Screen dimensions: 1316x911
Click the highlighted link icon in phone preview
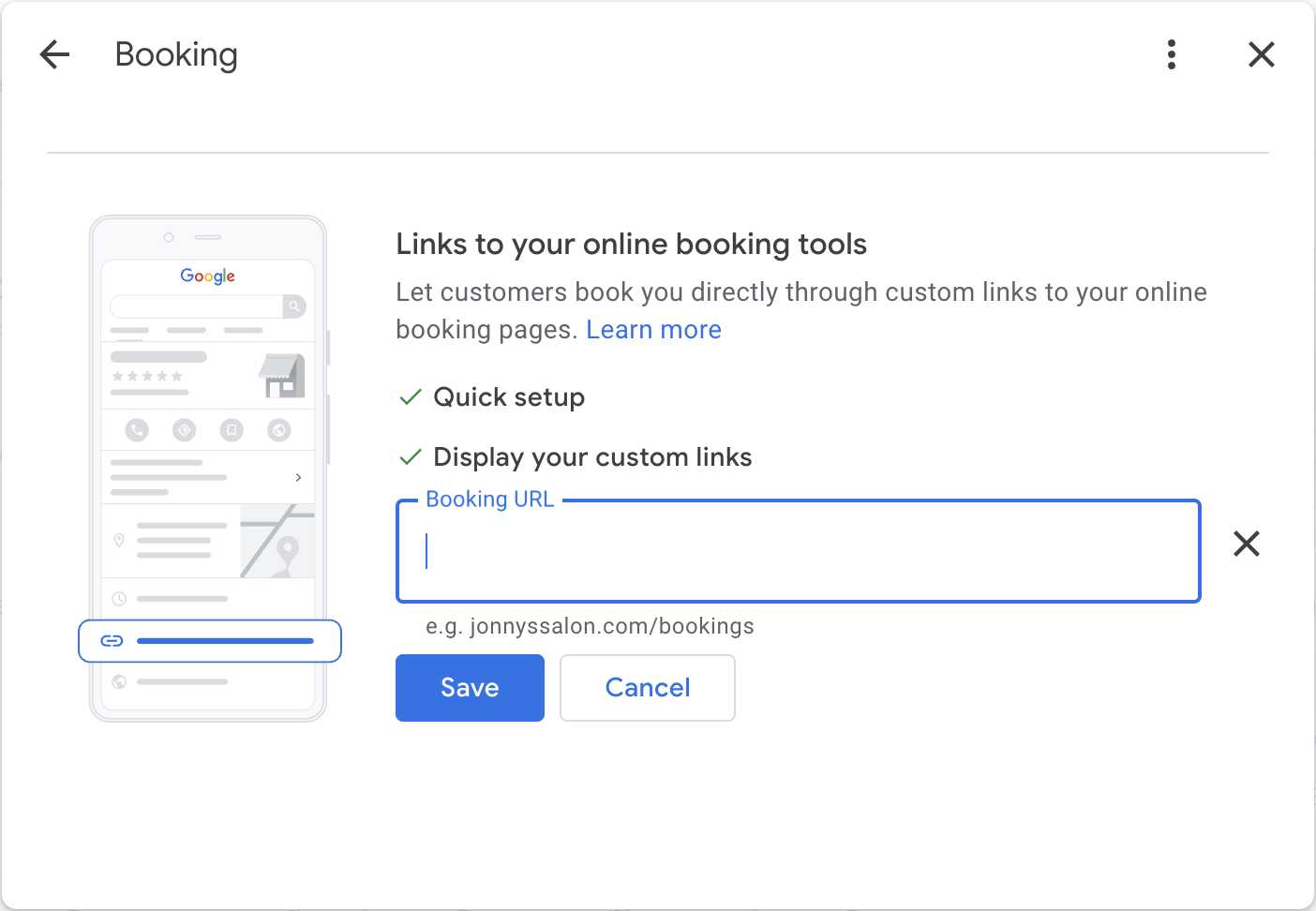pyautogui.click(x=112, y=641)
